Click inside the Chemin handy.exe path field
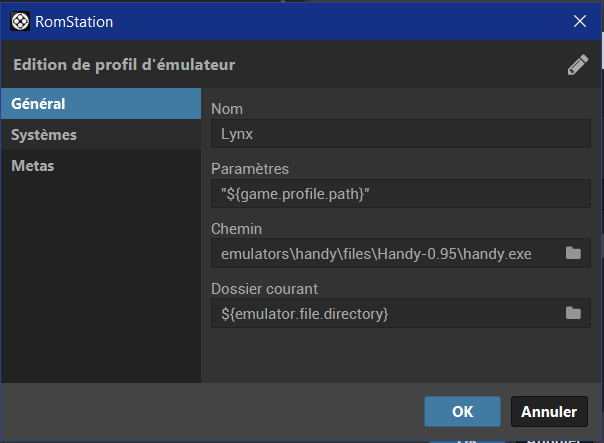This screenshot has width=604, height=443. click(x=386, y=253)
